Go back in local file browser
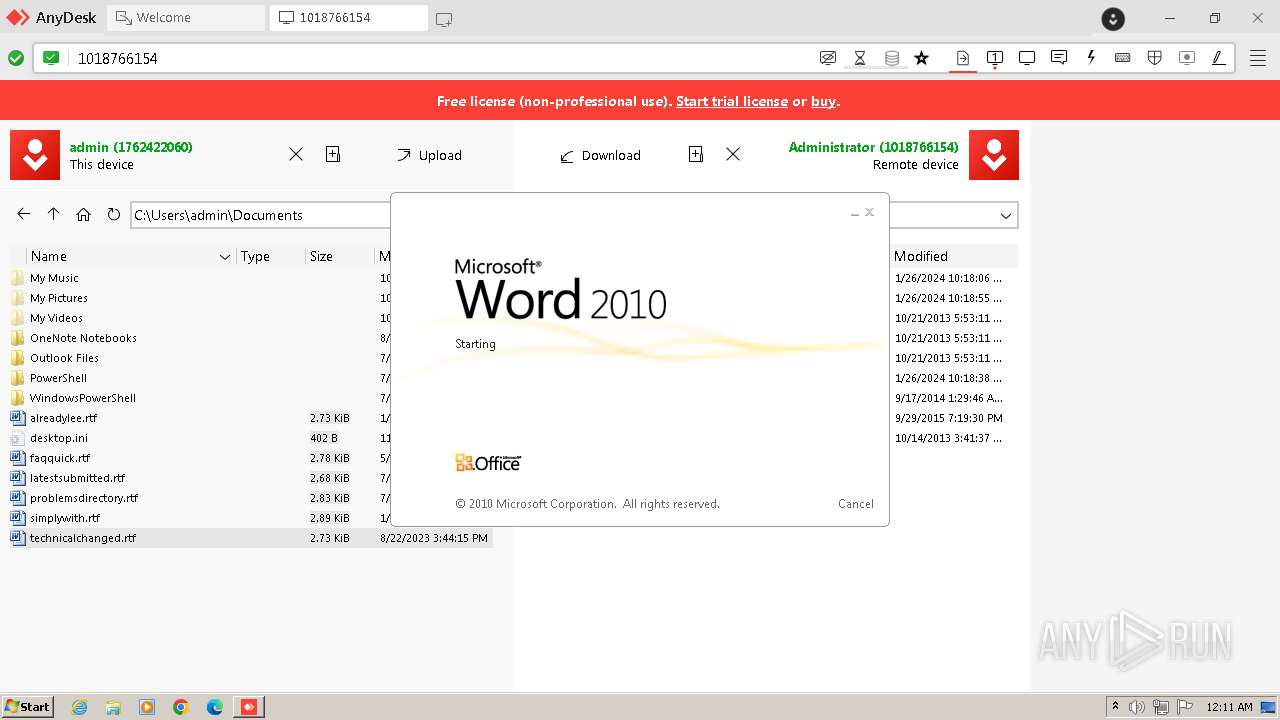This screenshot has height=720, width=1280. (24, 214)
